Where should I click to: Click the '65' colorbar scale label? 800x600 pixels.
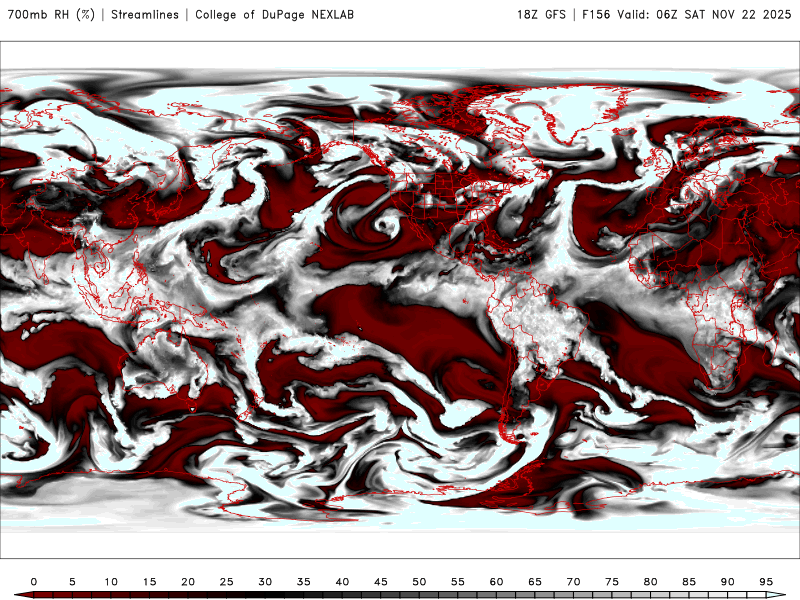(x=535, y=582)
